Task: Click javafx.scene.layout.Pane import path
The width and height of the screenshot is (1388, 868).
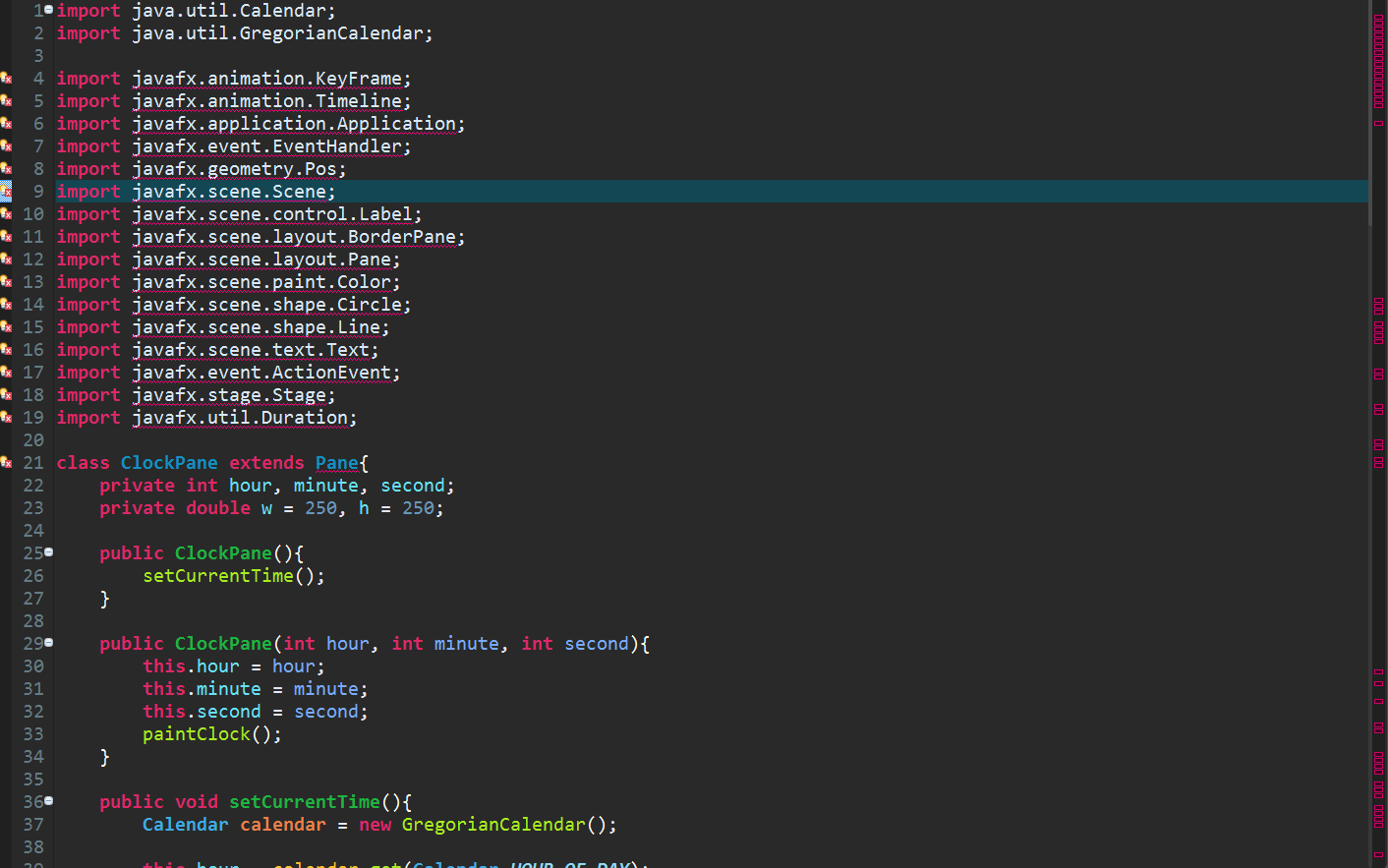Action: tap(261, 260)
